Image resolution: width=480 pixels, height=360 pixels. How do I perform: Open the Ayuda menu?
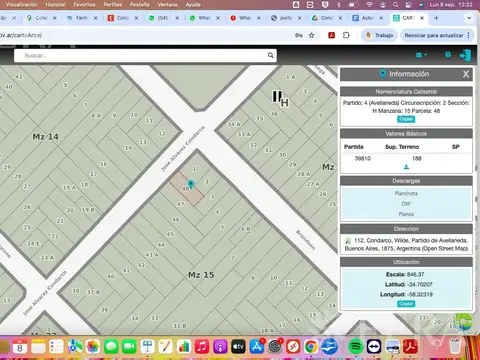coord(193,5)
